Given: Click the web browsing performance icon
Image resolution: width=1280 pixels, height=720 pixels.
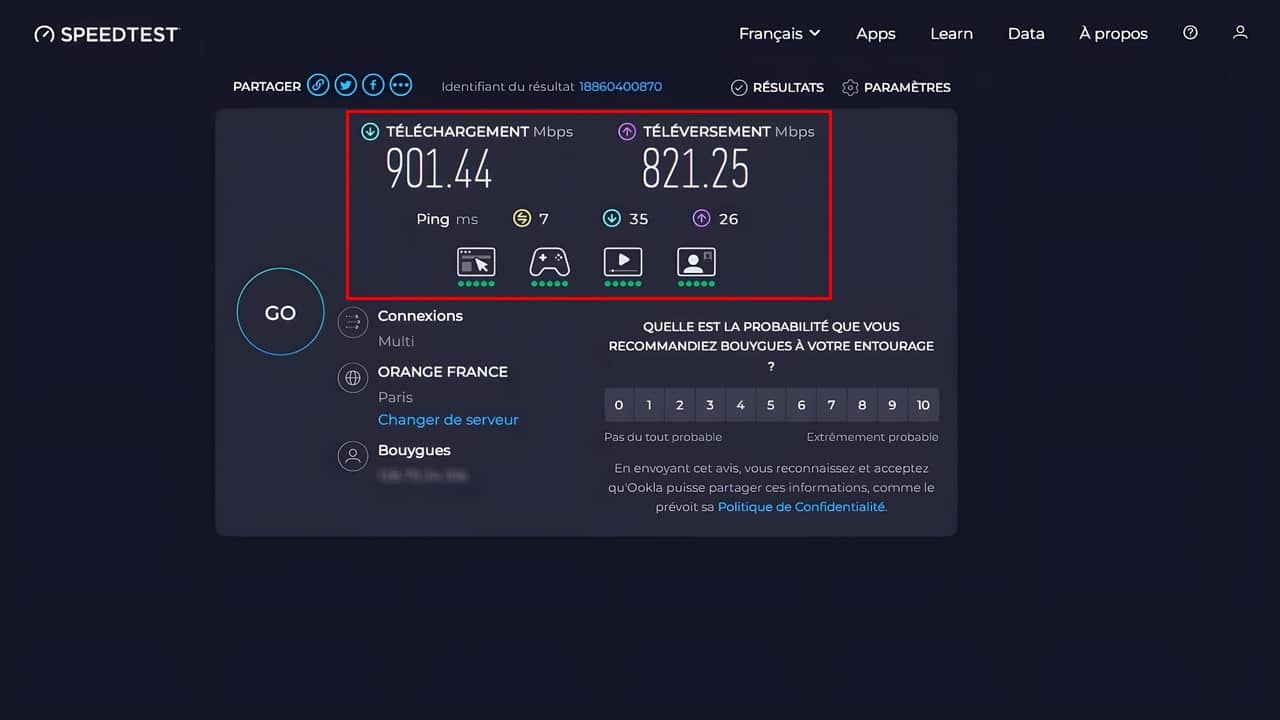Looking at the screenshot, I should point(476,262).
